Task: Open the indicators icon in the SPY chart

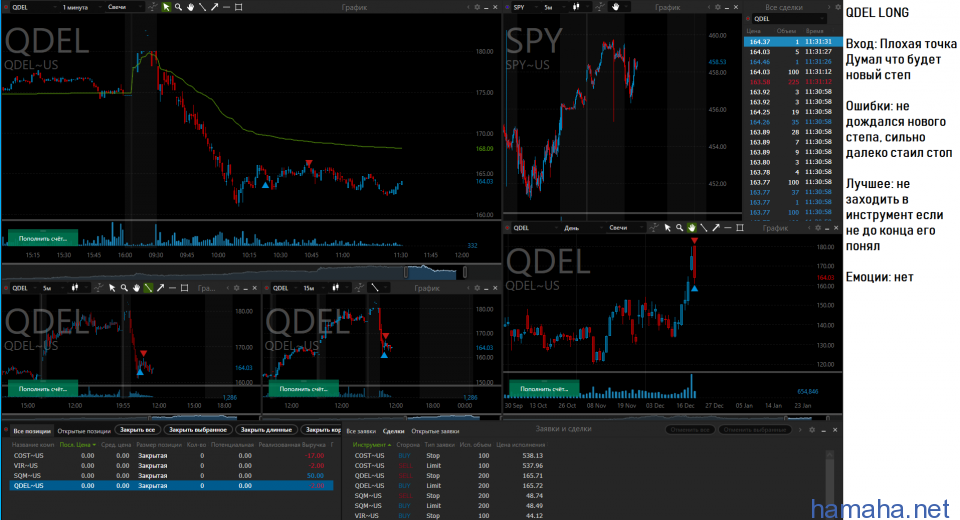Action: point(600,7)
